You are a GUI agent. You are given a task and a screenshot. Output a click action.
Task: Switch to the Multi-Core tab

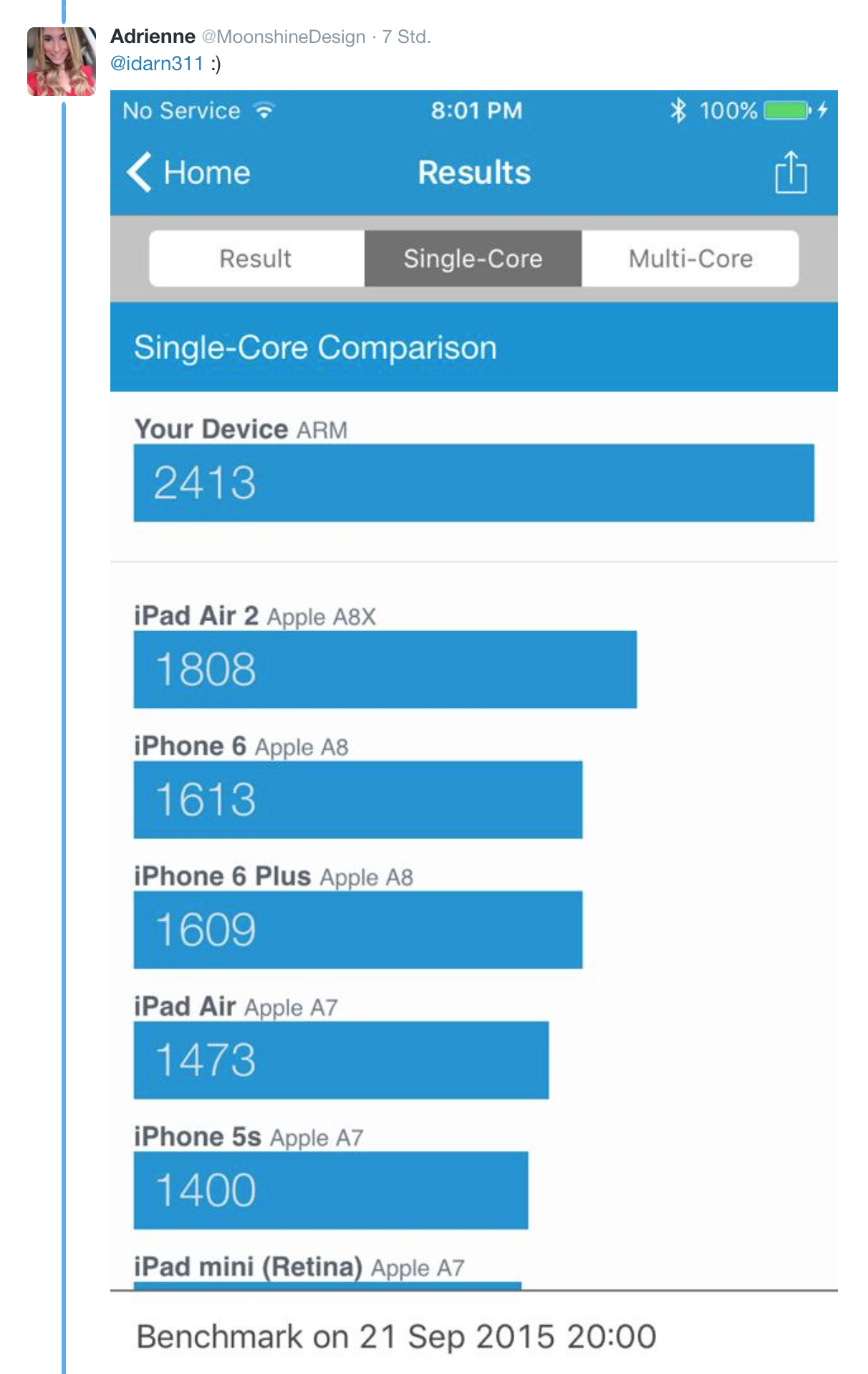[x=690, y=259]
